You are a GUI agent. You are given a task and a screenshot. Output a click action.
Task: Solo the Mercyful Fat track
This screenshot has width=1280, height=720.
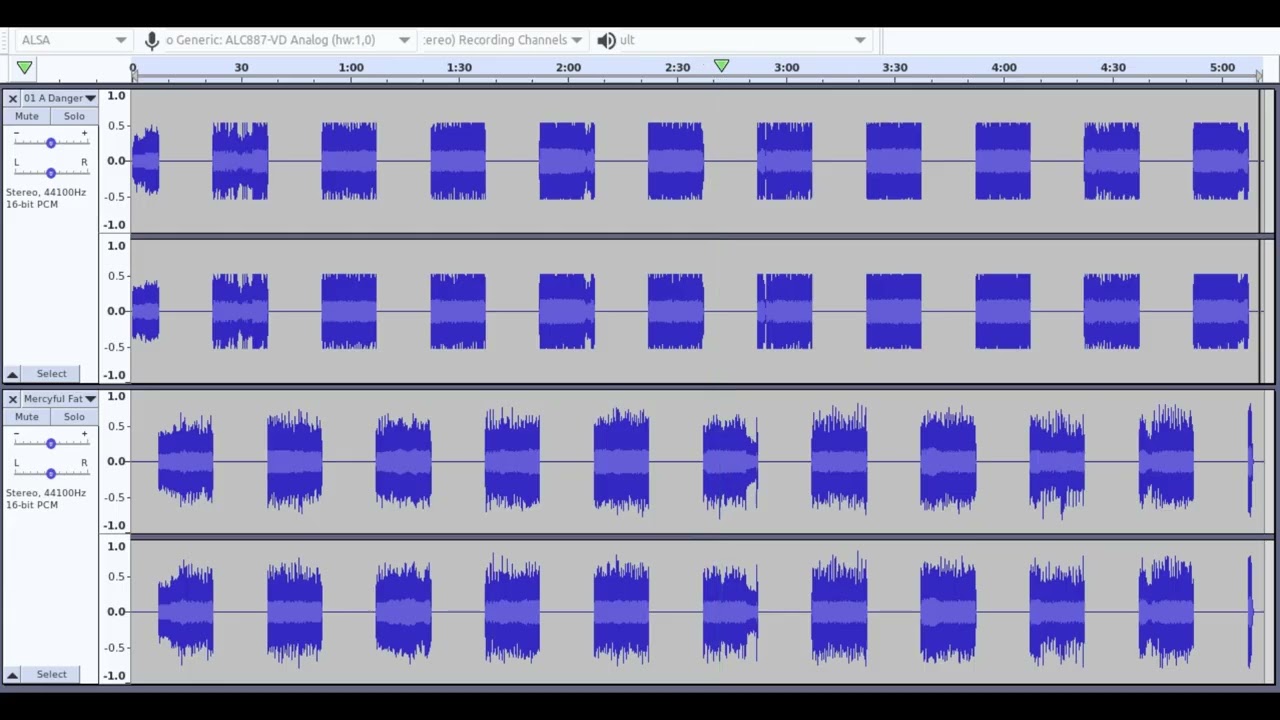point(74,417)
